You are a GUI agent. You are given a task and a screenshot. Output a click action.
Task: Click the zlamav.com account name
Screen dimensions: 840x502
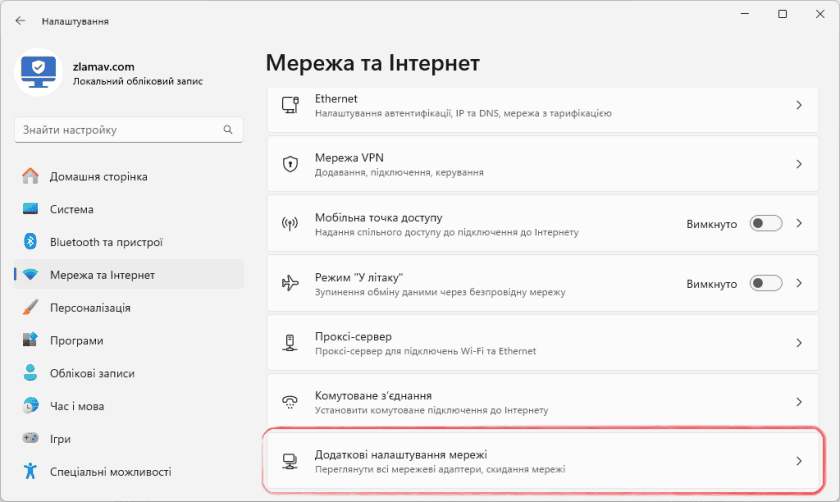point(103,66)
